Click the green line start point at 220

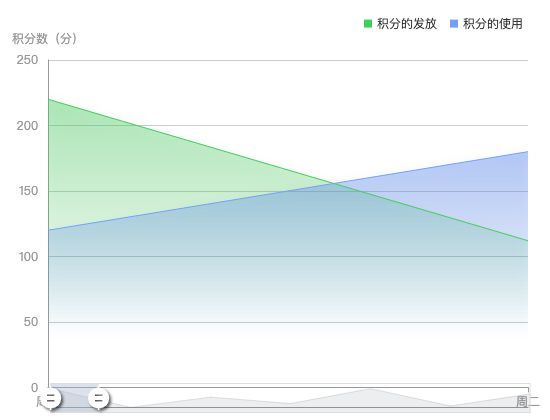(x=49, y=100)
